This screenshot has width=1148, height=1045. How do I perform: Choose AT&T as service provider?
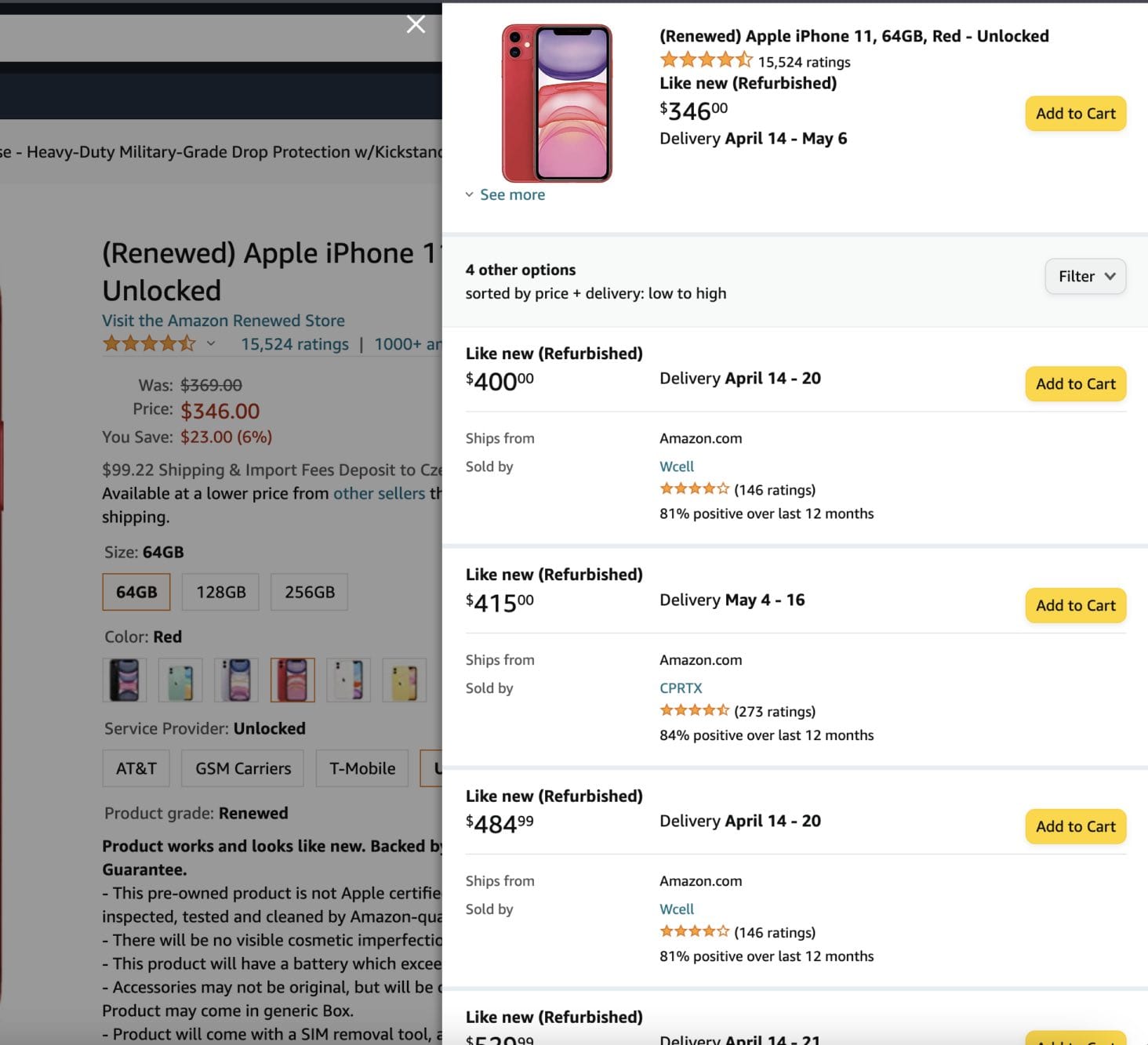[x=136, y=768]
